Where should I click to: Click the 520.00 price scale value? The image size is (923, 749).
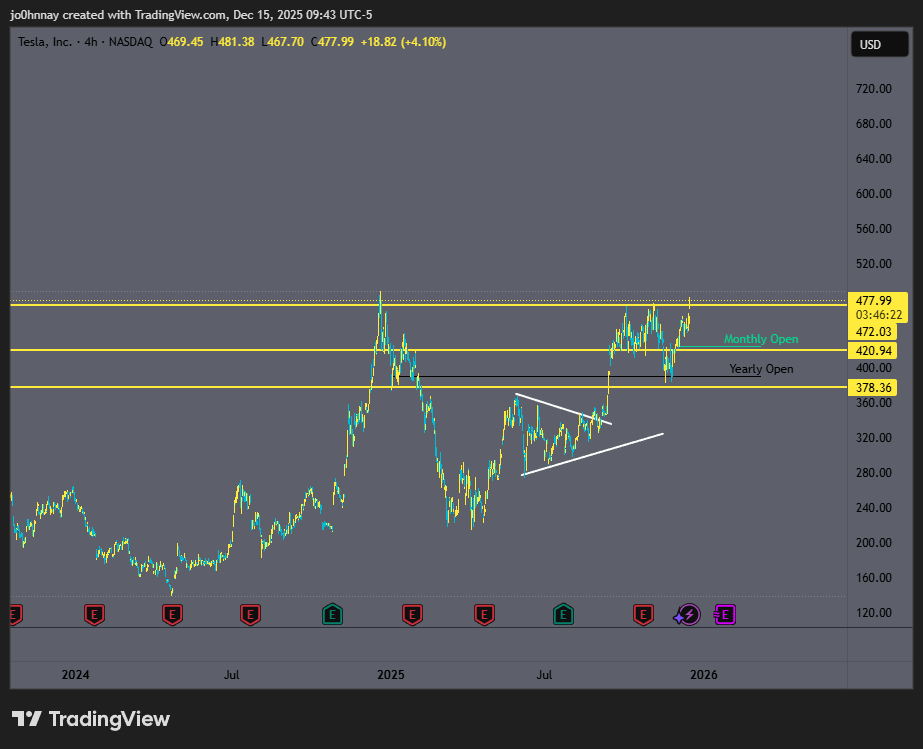(x=874, y=263)
